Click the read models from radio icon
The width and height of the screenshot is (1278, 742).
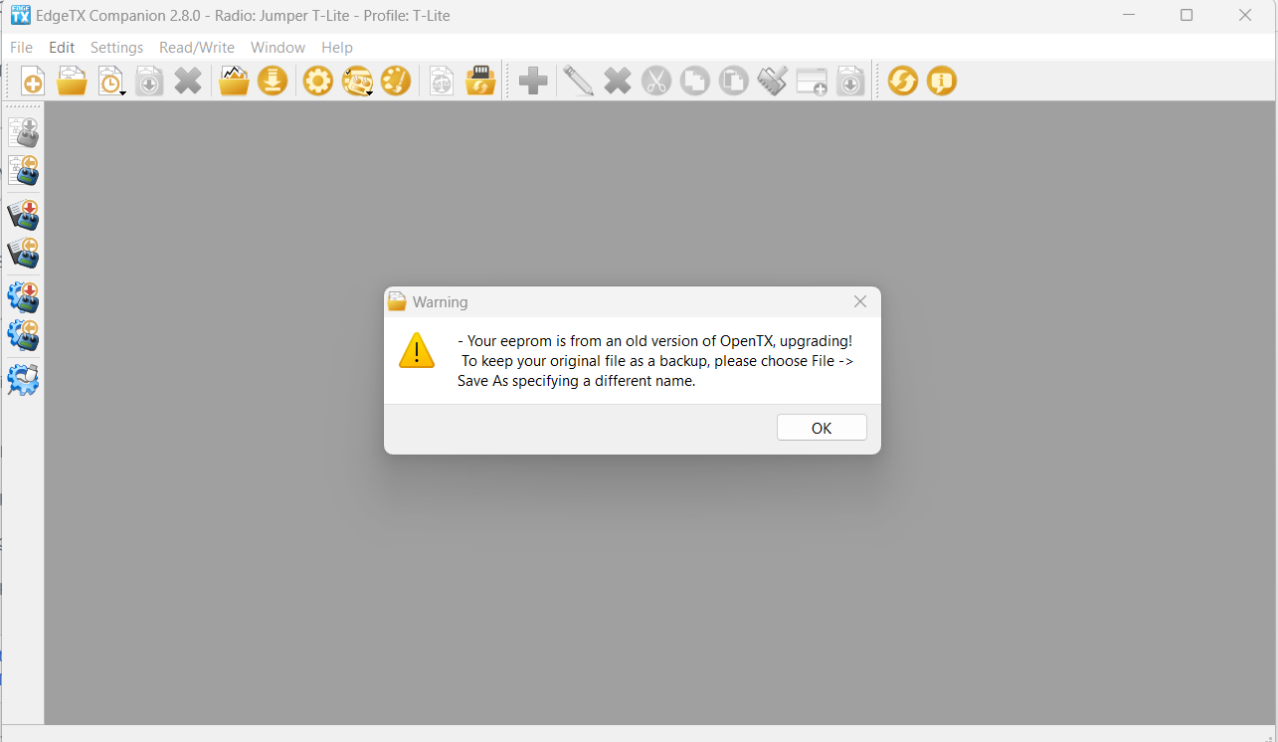point(23,170)
